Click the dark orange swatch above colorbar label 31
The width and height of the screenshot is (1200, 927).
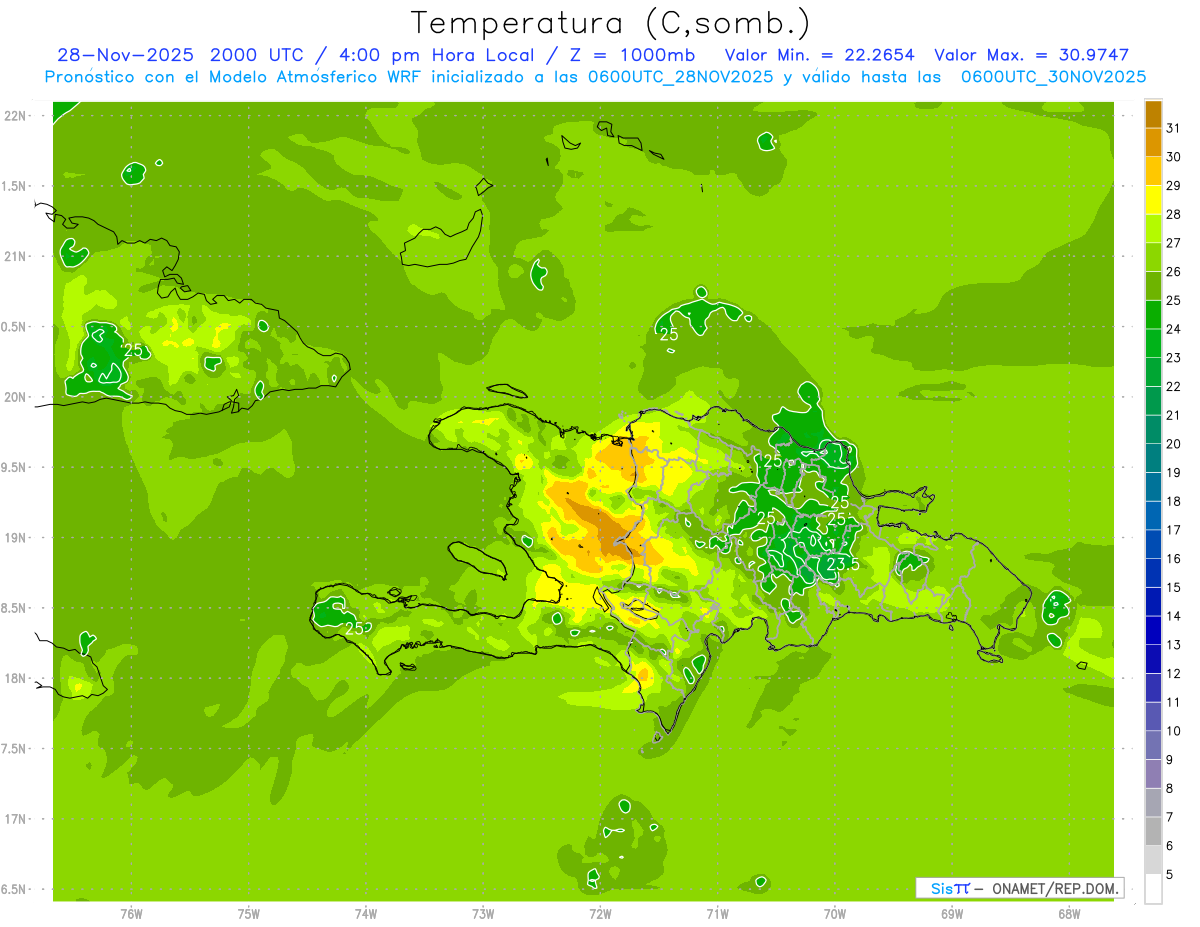click(x=1153, y=114)
